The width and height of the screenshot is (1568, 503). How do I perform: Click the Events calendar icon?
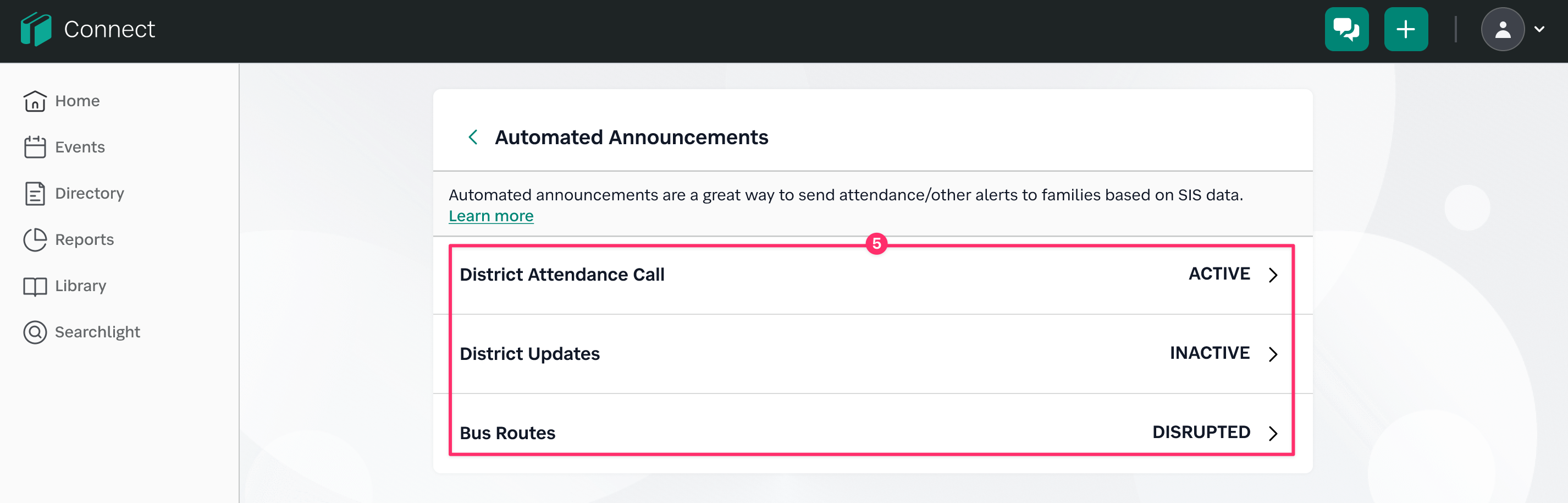coord(35,147)
